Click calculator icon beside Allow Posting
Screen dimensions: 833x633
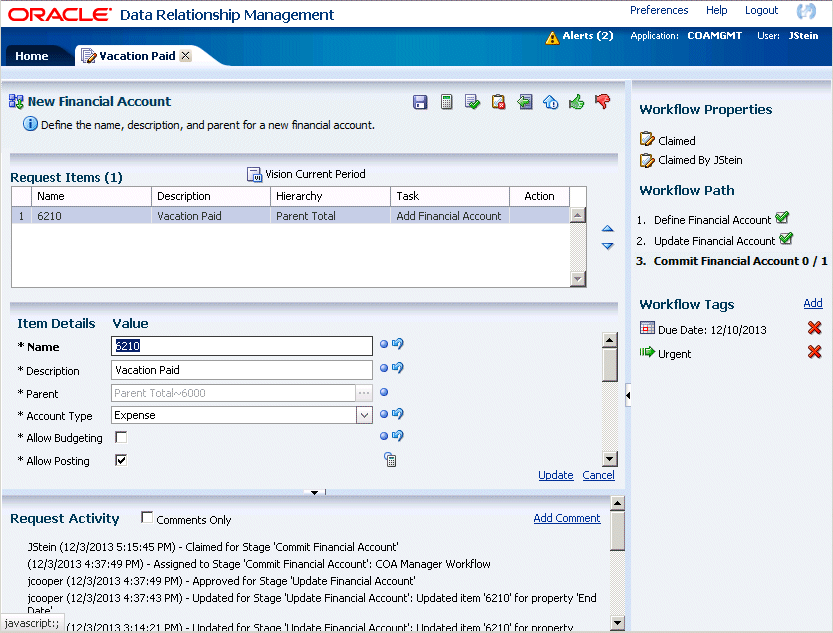pyautogui.click(x=390, y=460)
